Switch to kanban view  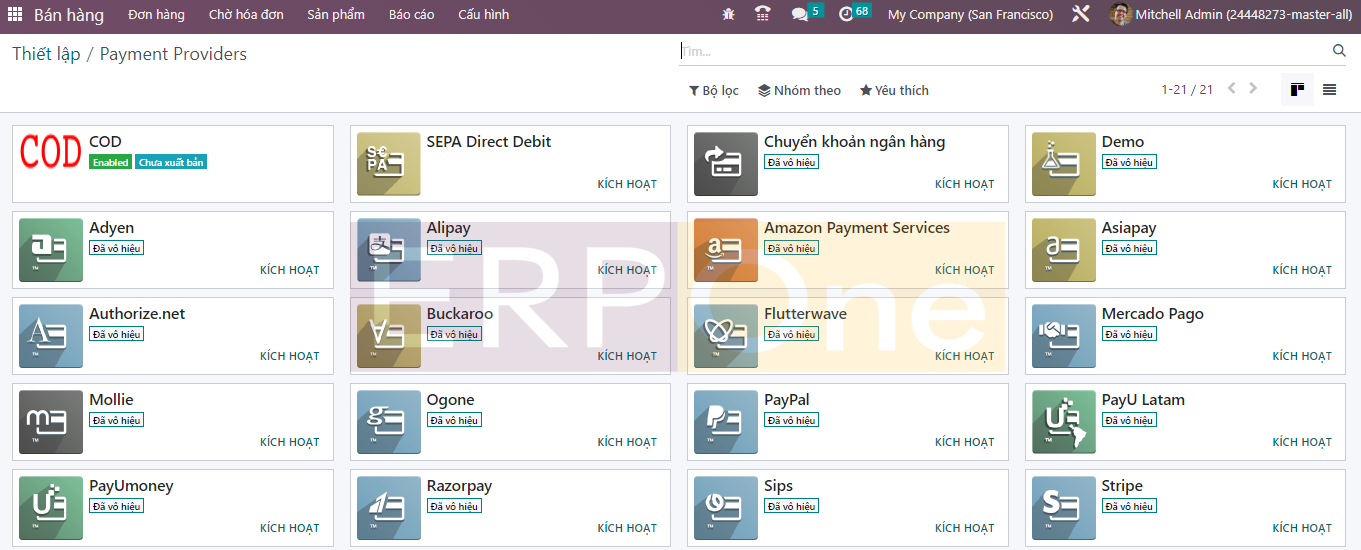(x=1297, y=90)
